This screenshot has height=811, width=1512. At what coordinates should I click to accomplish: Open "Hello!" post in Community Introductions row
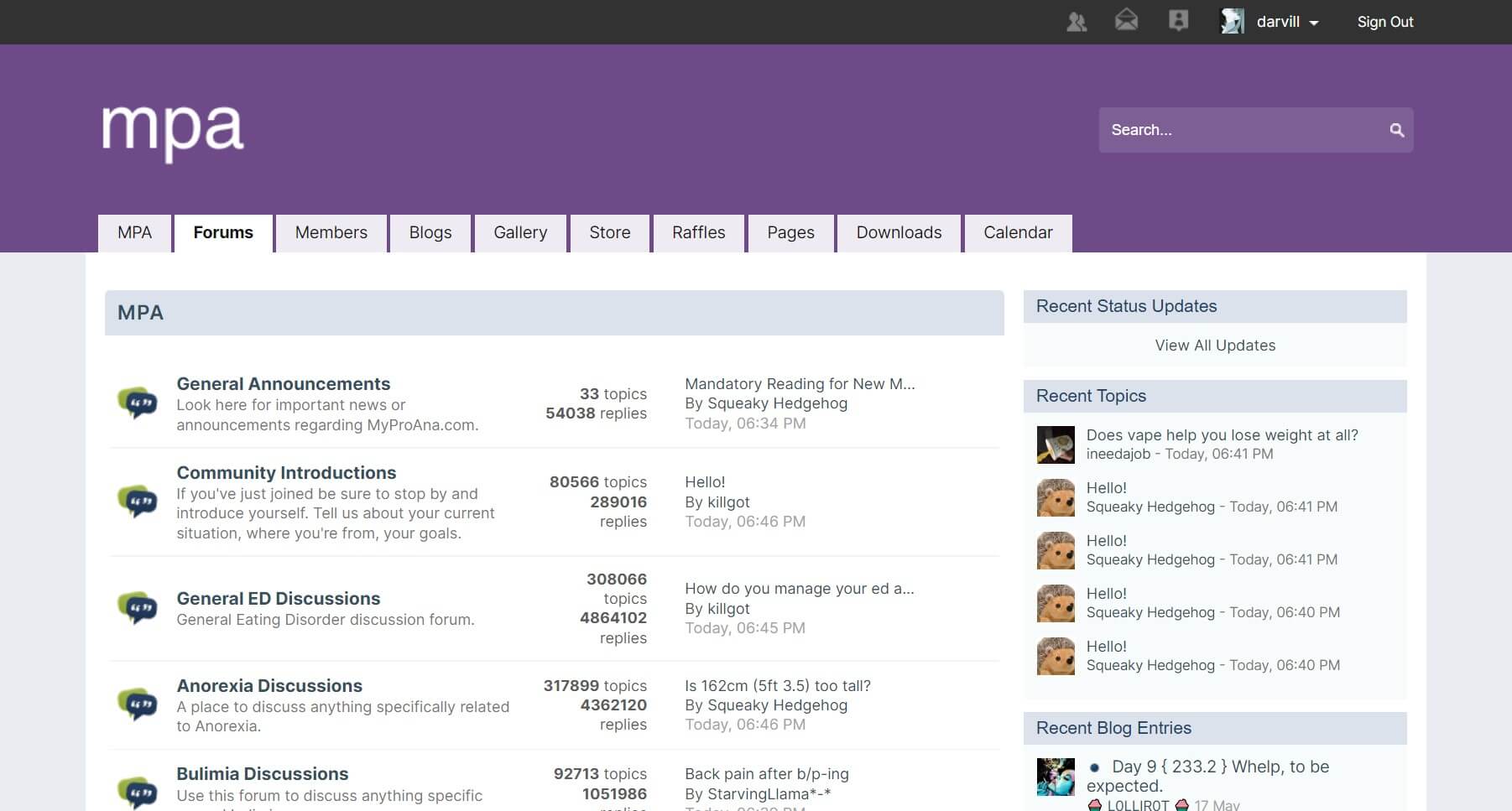tap(705, 482)
